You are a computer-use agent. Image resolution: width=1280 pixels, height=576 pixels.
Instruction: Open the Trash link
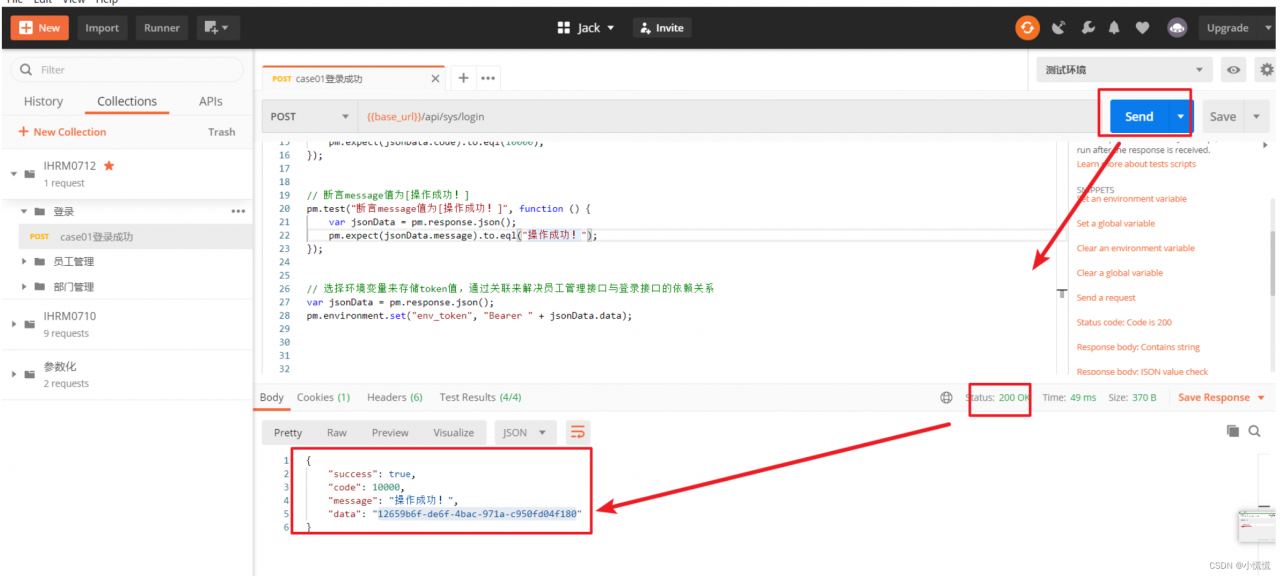(222, 132)
